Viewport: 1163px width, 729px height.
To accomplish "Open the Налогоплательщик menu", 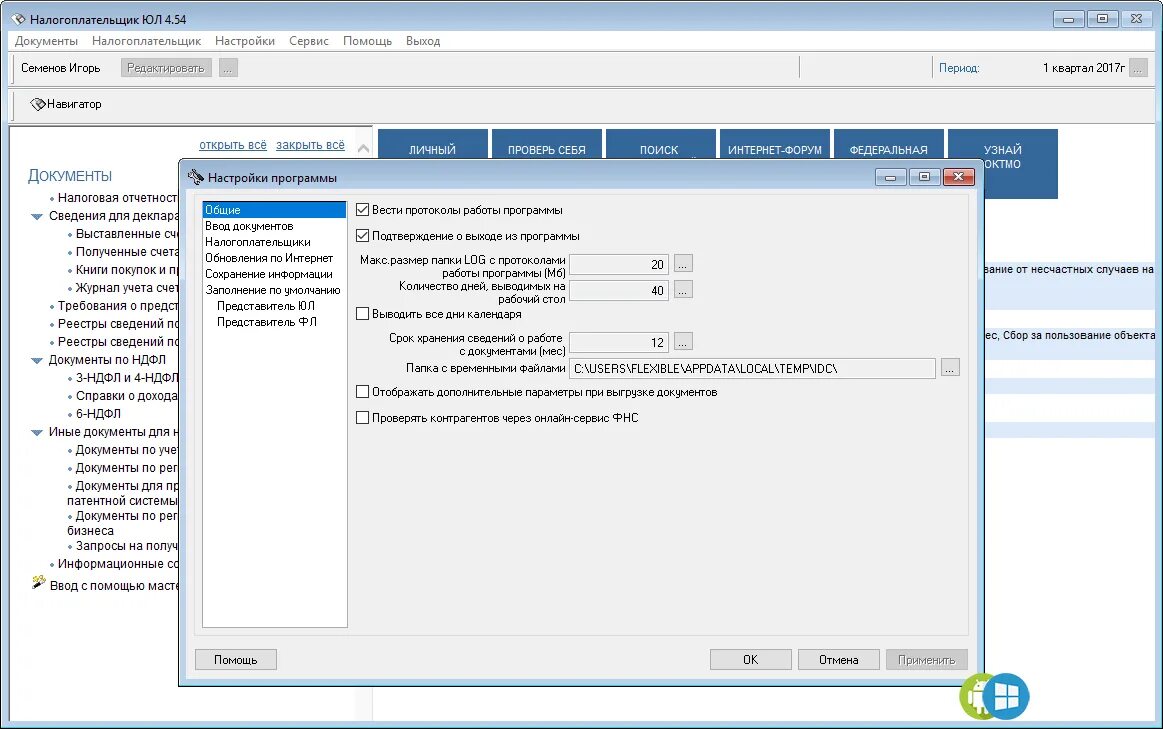I will tap(146, 41).
